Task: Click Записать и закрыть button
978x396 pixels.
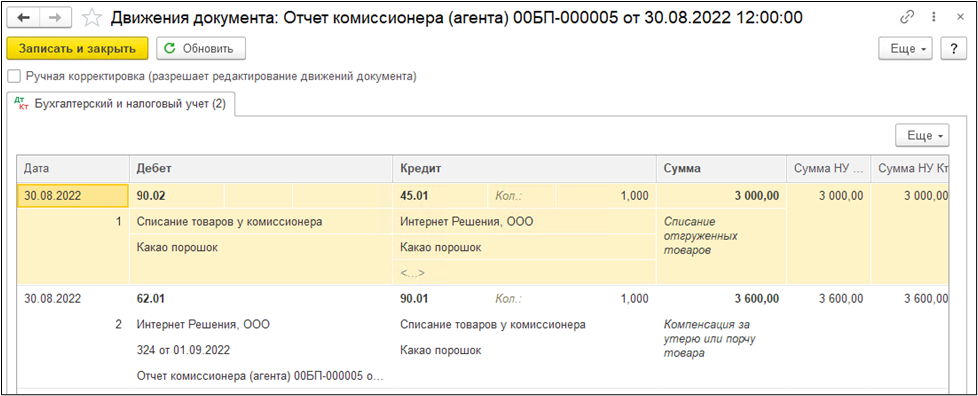Action: point(77,49)
